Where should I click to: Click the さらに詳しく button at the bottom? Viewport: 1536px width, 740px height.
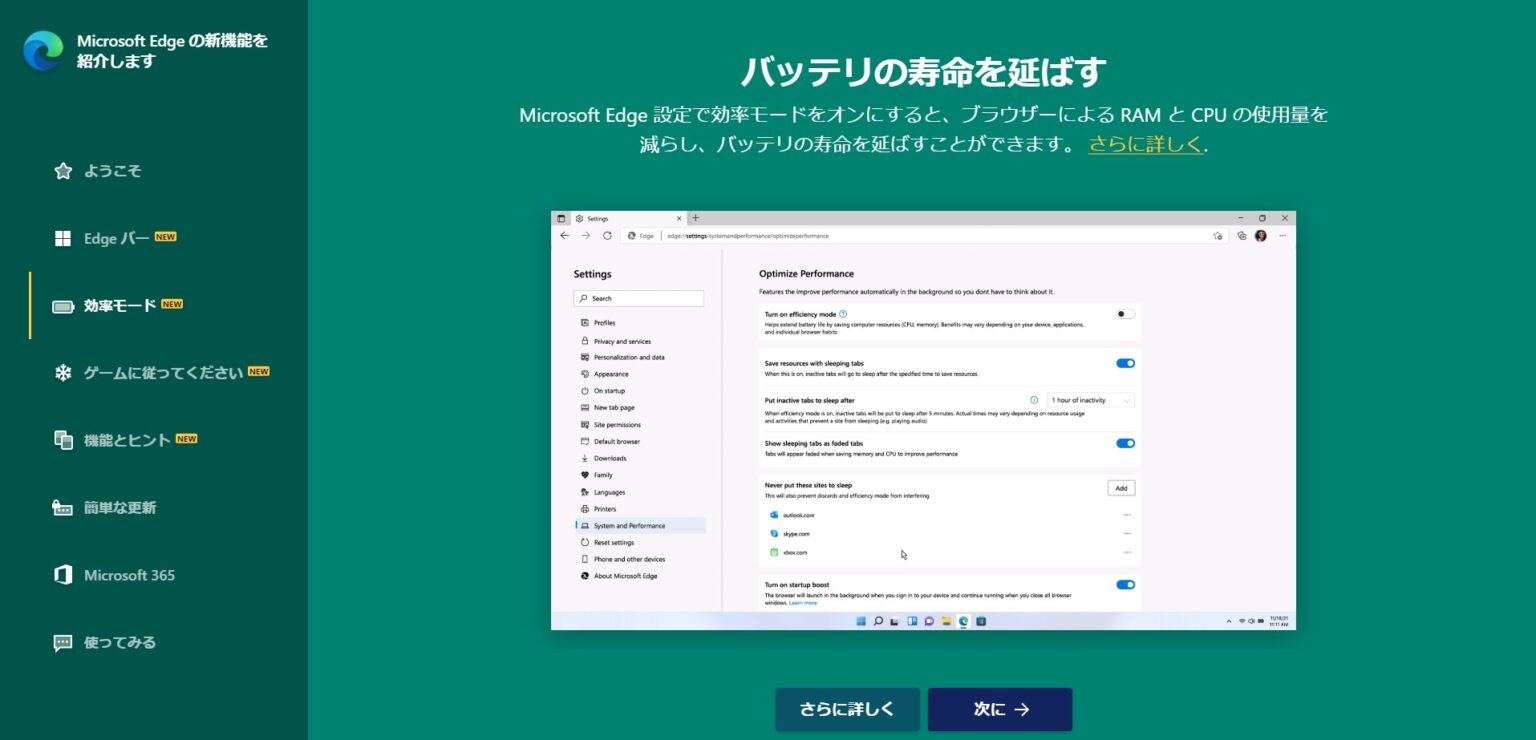[x=847, y=709]
